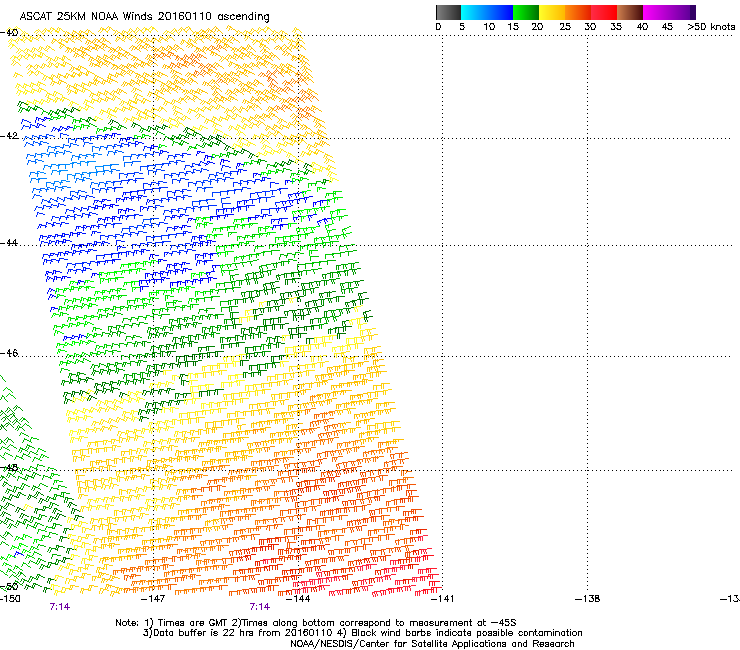Screen dimensions: 740x650
Task: Click the "-46" latitude axis label
Action: pyautogui.click(x=9, y=353)
